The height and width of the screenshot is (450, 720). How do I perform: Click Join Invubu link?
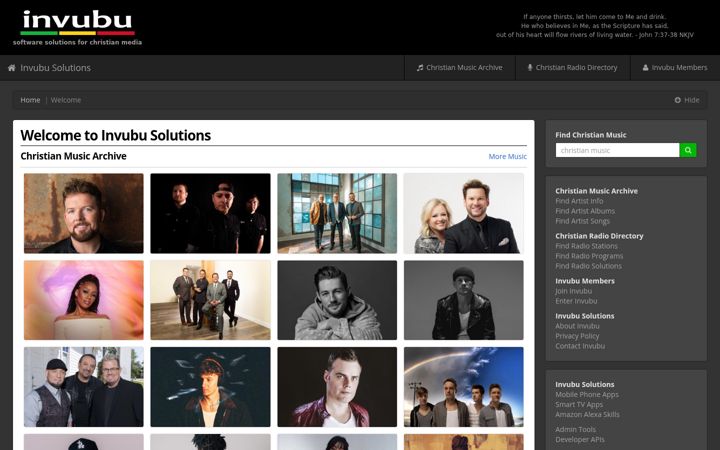[x=574, y=291]
